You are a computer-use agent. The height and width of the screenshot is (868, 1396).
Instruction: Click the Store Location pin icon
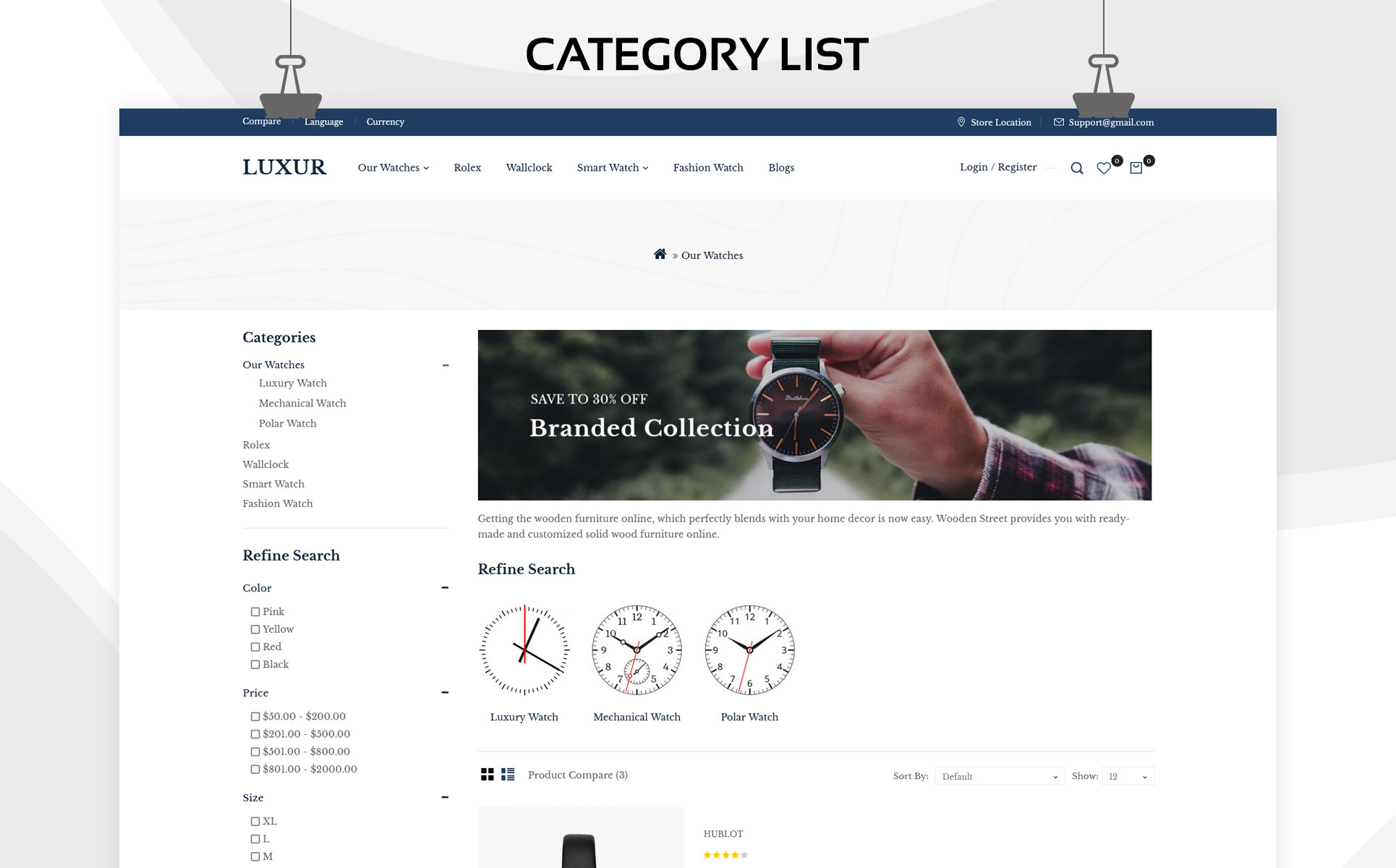coord(961,122)
